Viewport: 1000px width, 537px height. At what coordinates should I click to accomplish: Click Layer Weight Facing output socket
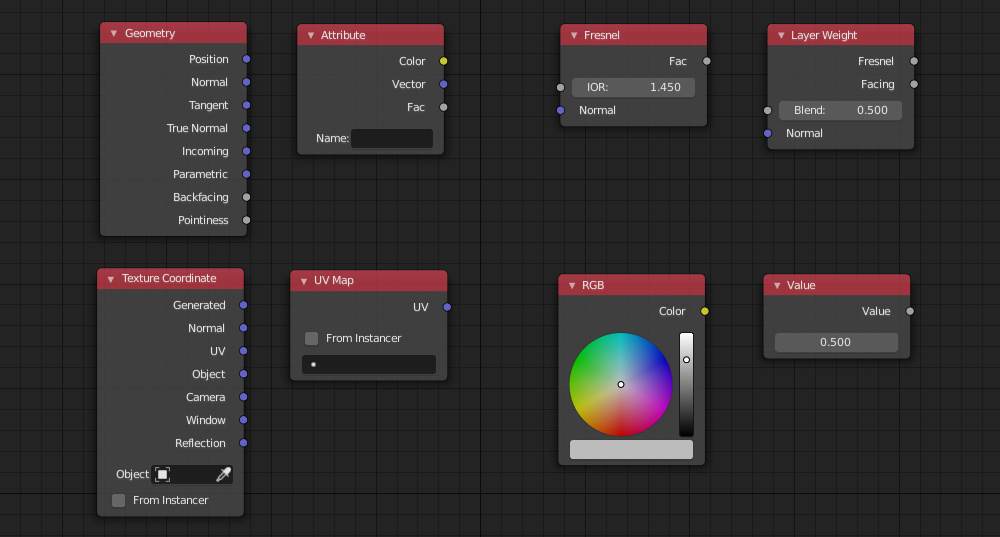click(x=914, y=84)
